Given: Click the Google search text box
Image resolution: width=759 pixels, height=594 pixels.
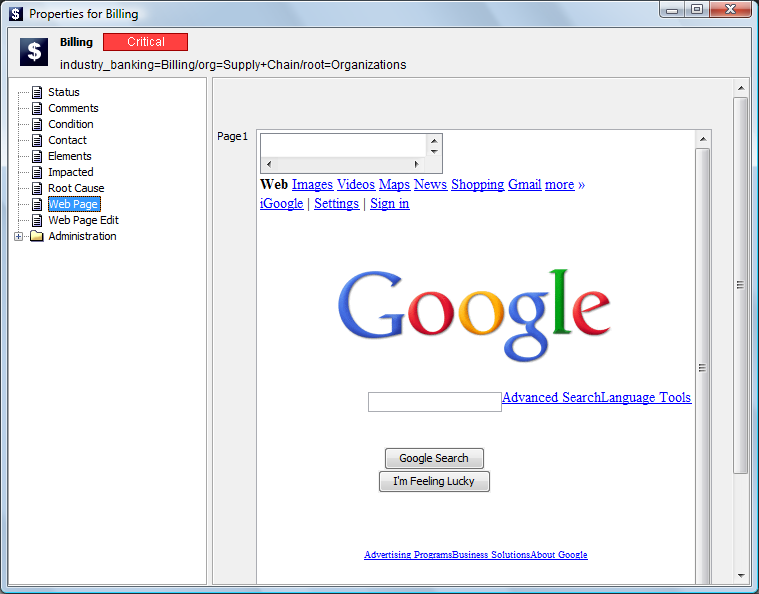Looking at the screenshot, I should pos(435,402).
